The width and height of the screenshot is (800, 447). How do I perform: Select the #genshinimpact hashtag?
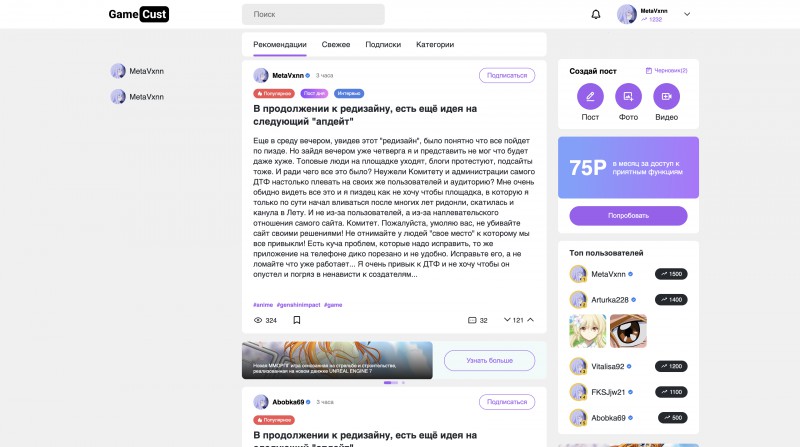(x=298, y=304)
